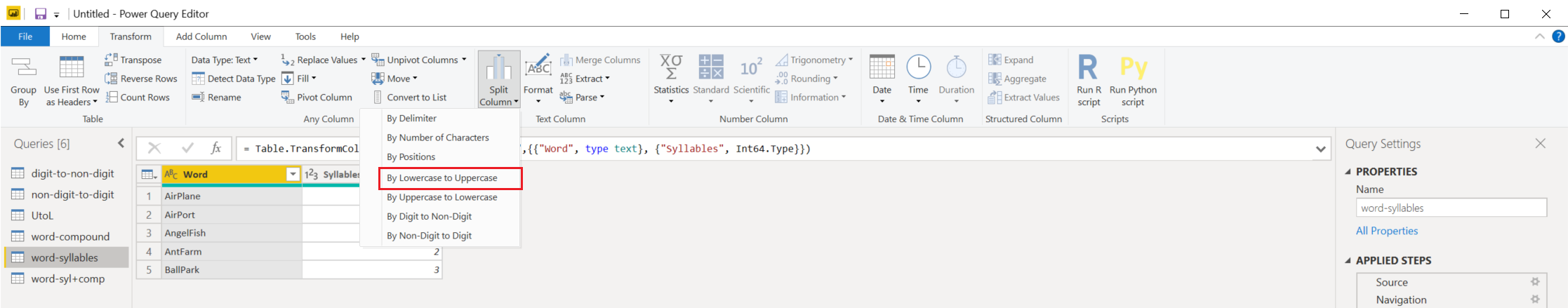The width and height of the screenshot is (1568, 308).
Task: Click the Date column tool
Action: pyautogui.click(x=882, y=79)
